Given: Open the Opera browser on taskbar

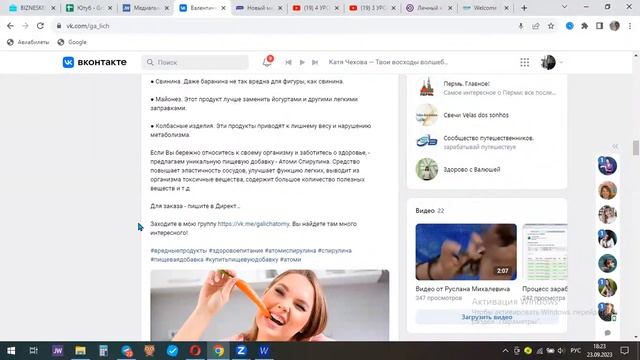Looking at the screenshot, I should point(195,351).
